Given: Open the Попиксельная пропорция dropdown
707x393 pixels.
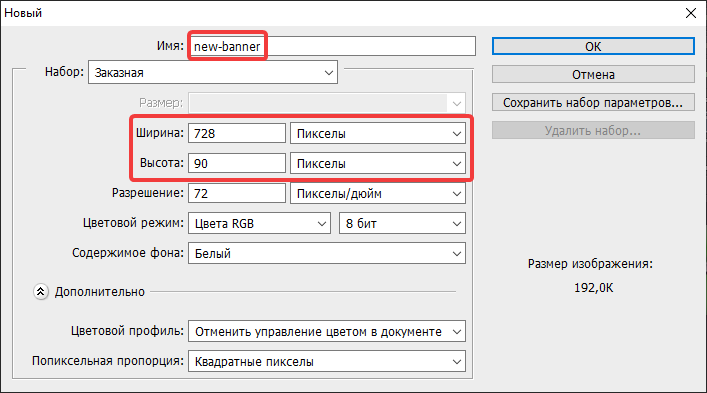Looking at the screenshot, I should click(x=327, y=361).
